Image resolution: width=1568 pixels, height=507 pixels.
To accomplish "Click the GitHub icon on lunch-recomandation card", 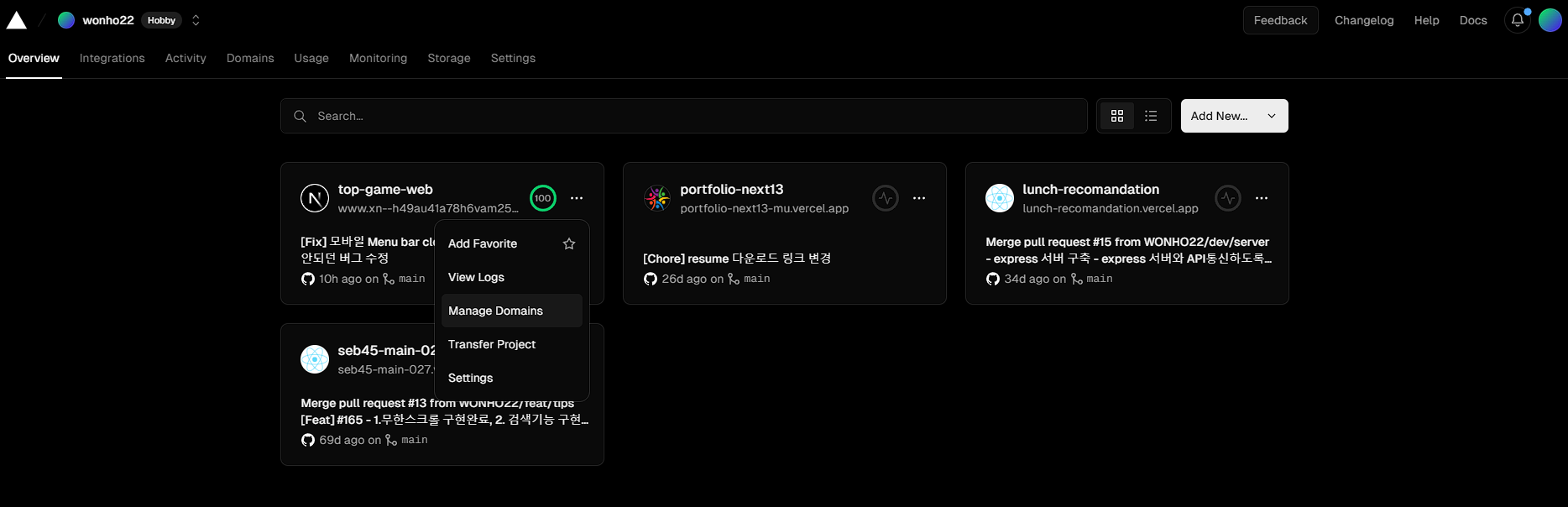I will tap(993, 279).
